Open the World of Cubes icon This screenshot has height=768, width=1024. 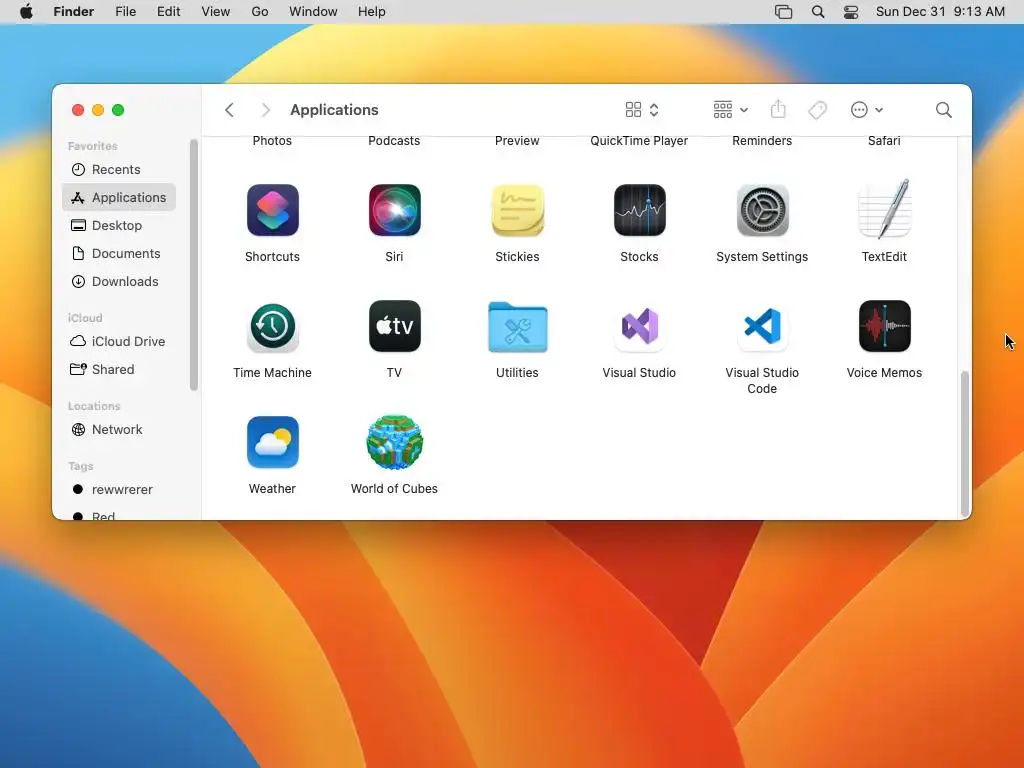(394, 442)
